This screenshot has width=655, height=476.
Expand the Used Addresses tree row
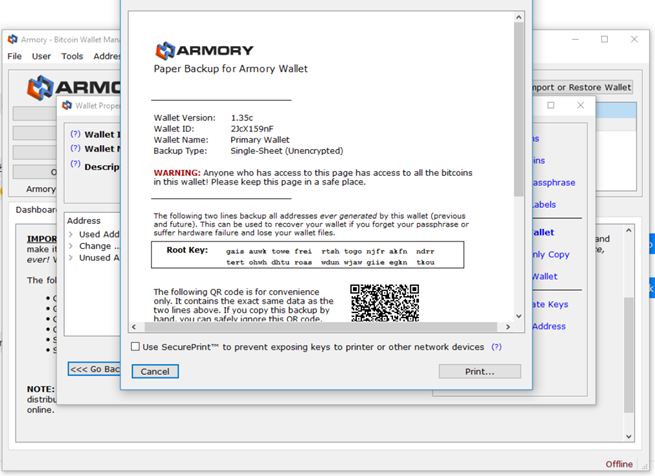(x=71, y=234)
